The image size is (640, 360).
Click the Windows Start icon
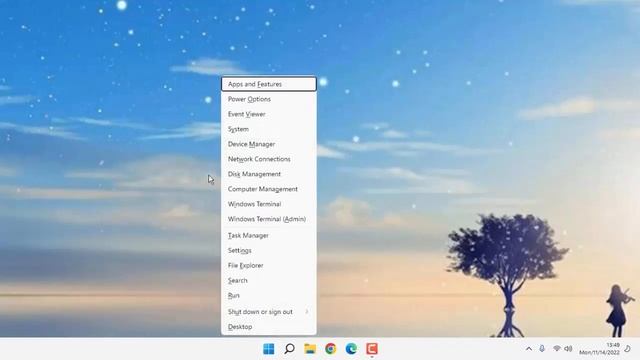pyautogui.click(x=269, y=349)
